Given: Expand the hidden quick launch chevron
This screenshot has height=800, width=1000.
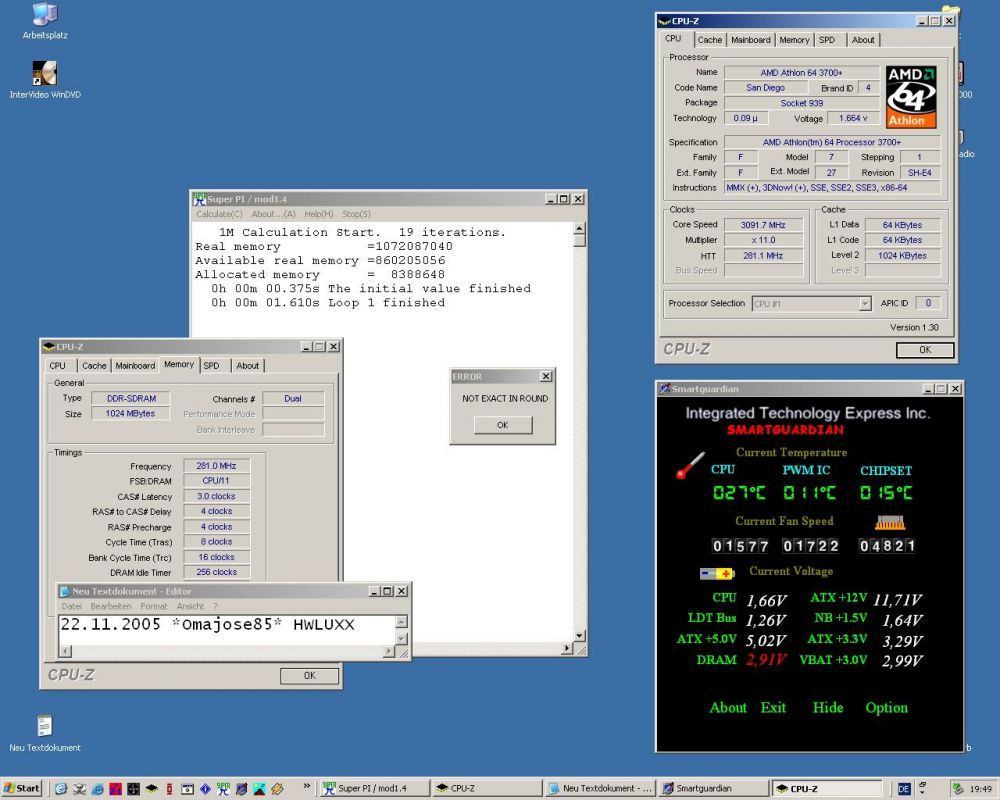Looking at the screenshot, I should pyautogui.click(x=307, y=786).
